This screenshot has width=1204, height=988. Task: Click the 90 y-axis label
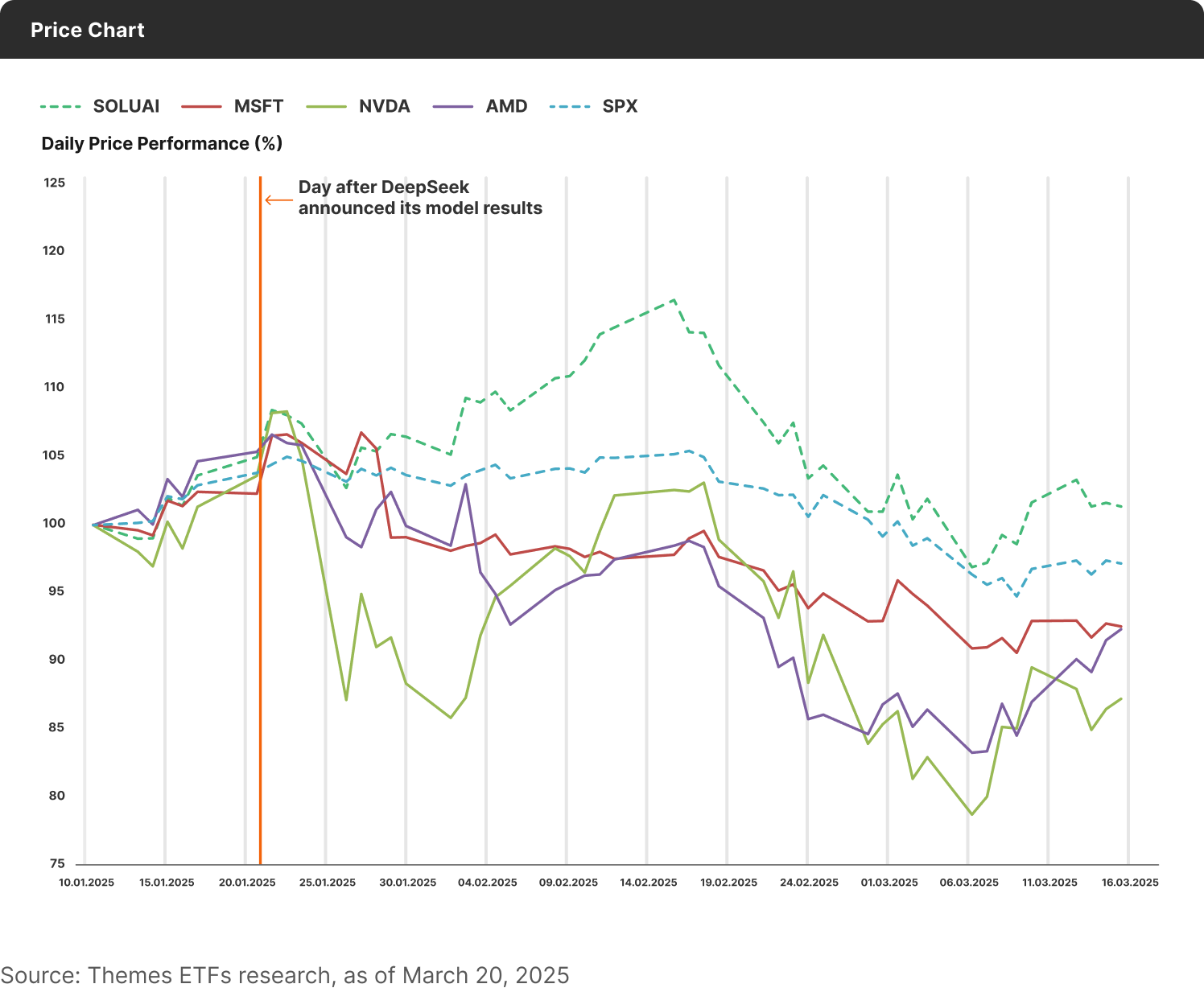56,660
